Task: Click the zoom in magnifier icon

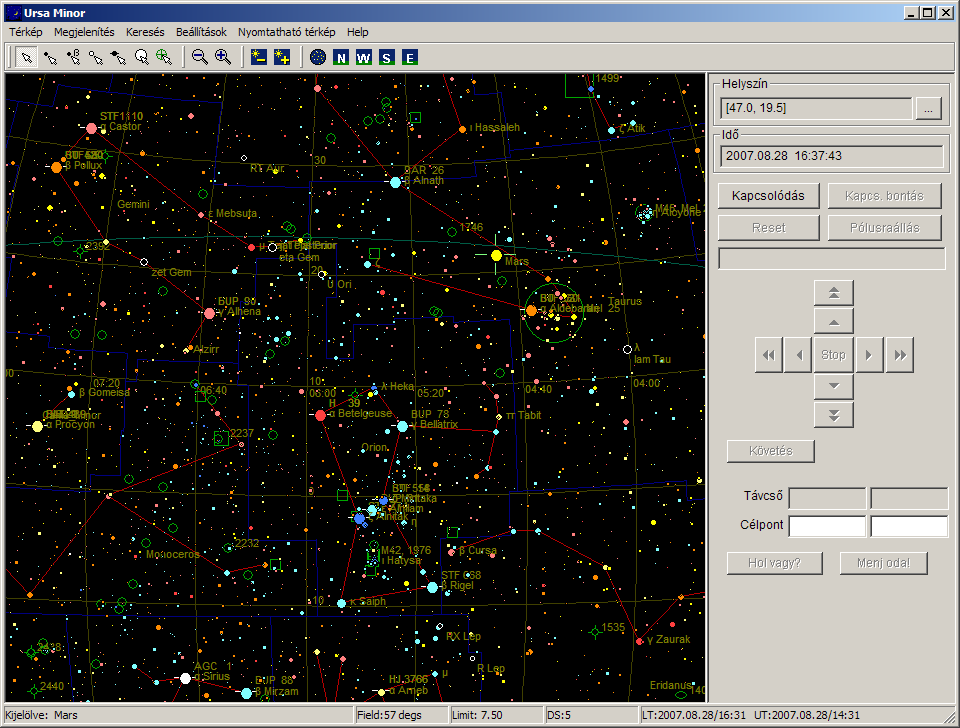Action: pos(223,58)
